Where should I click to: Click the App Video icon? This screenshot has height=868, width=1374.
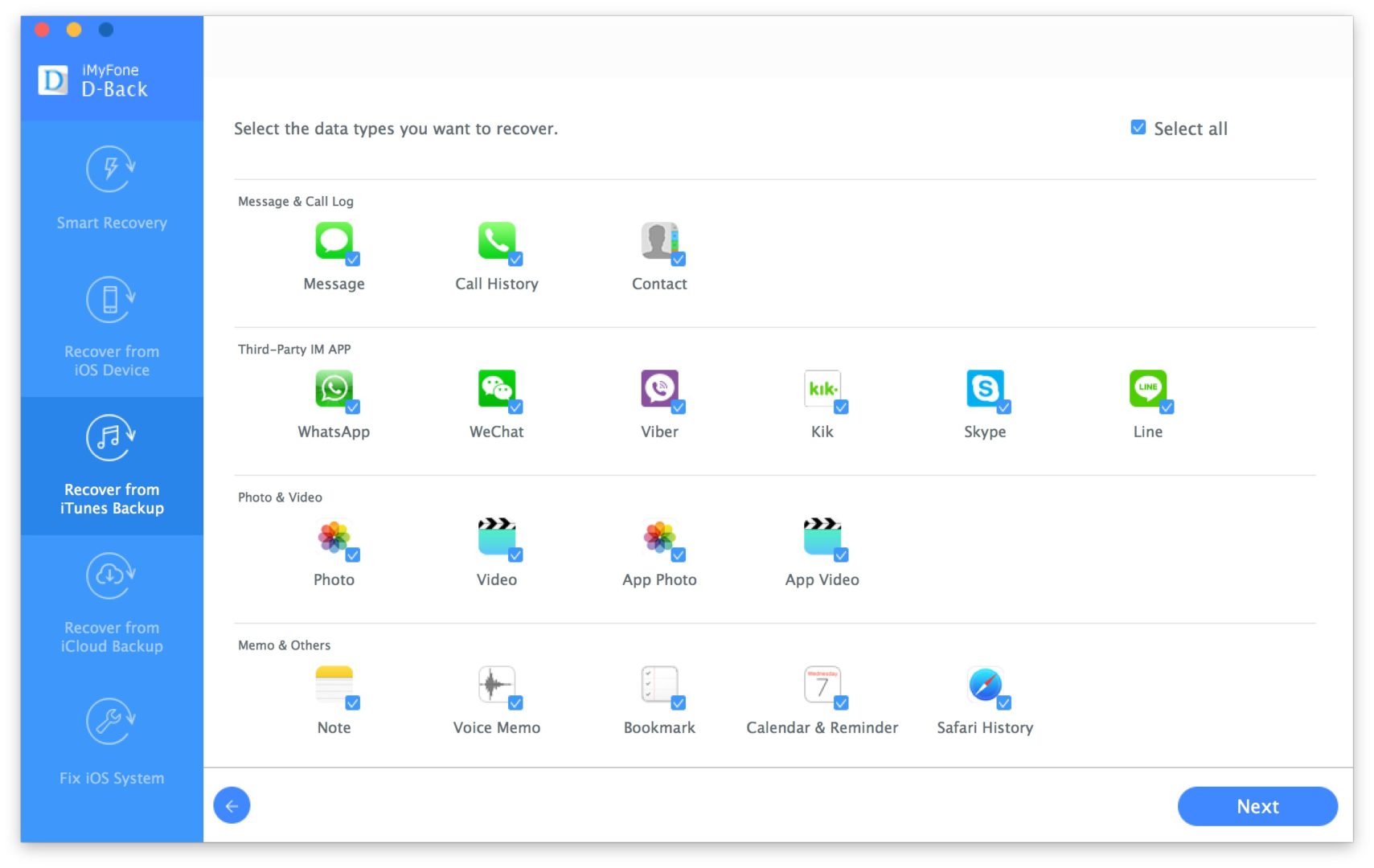point(822,536)
